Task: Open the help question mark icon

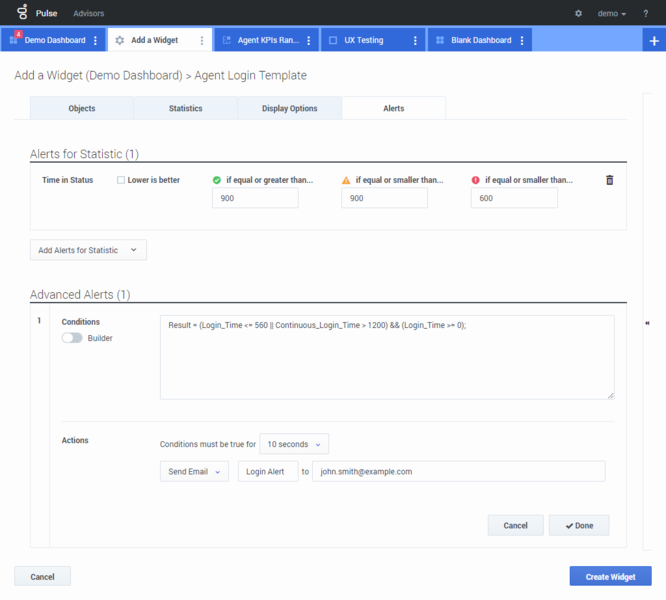Action: (645, 14)
